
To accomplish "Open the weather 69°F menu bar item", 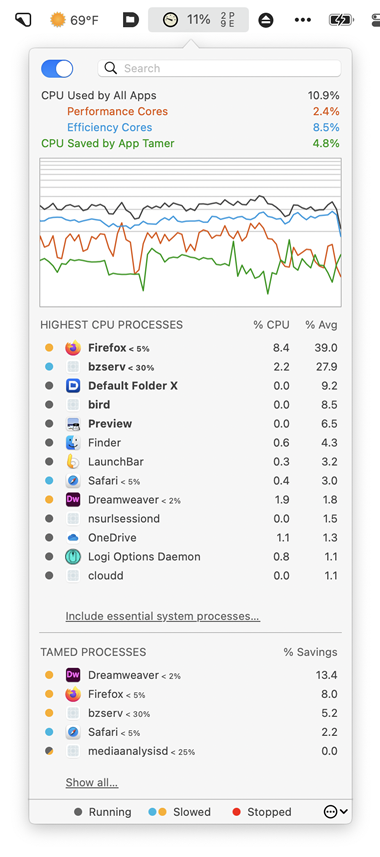I will (x=74, y=20).
